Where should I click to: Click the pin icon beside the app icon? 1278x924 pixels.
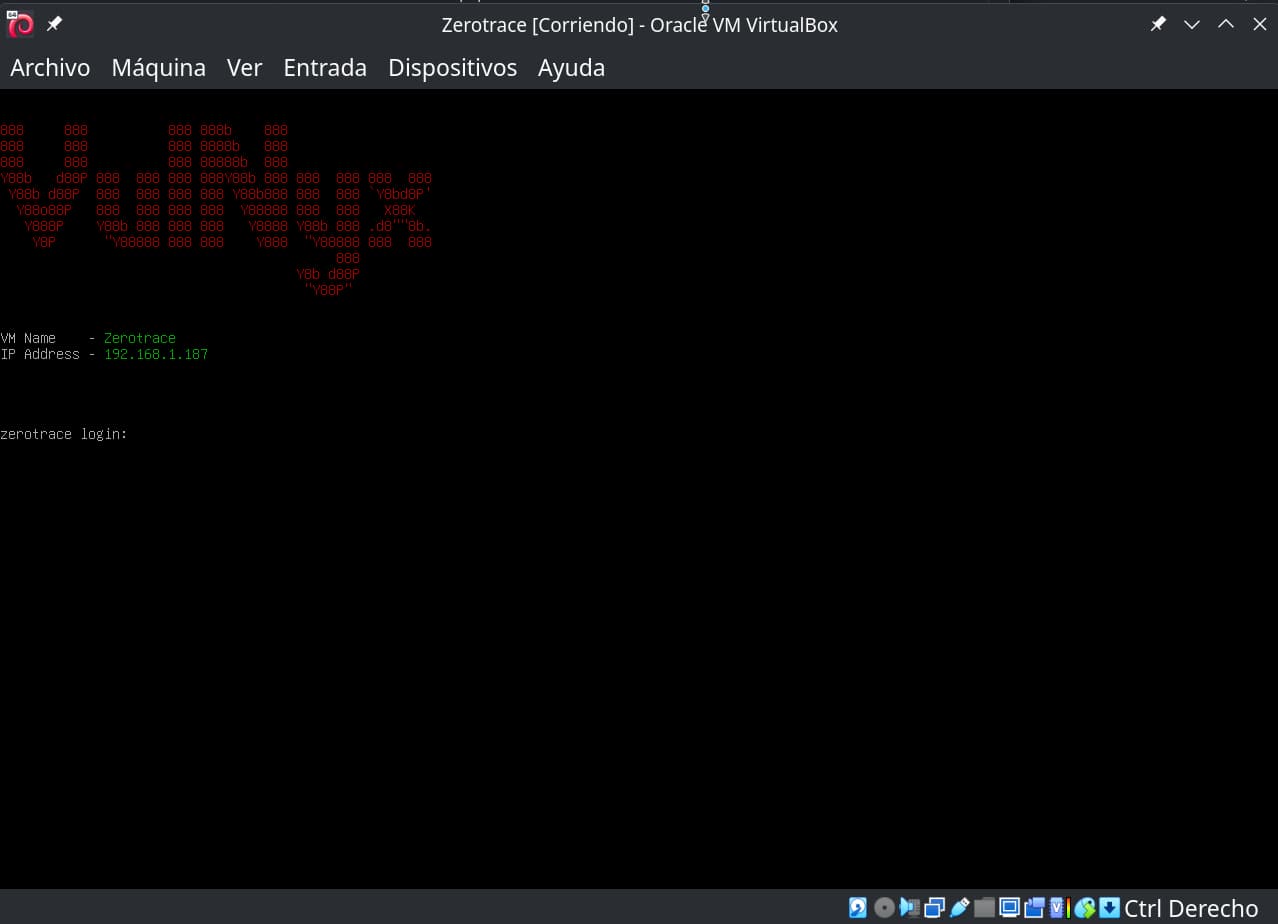54,24
